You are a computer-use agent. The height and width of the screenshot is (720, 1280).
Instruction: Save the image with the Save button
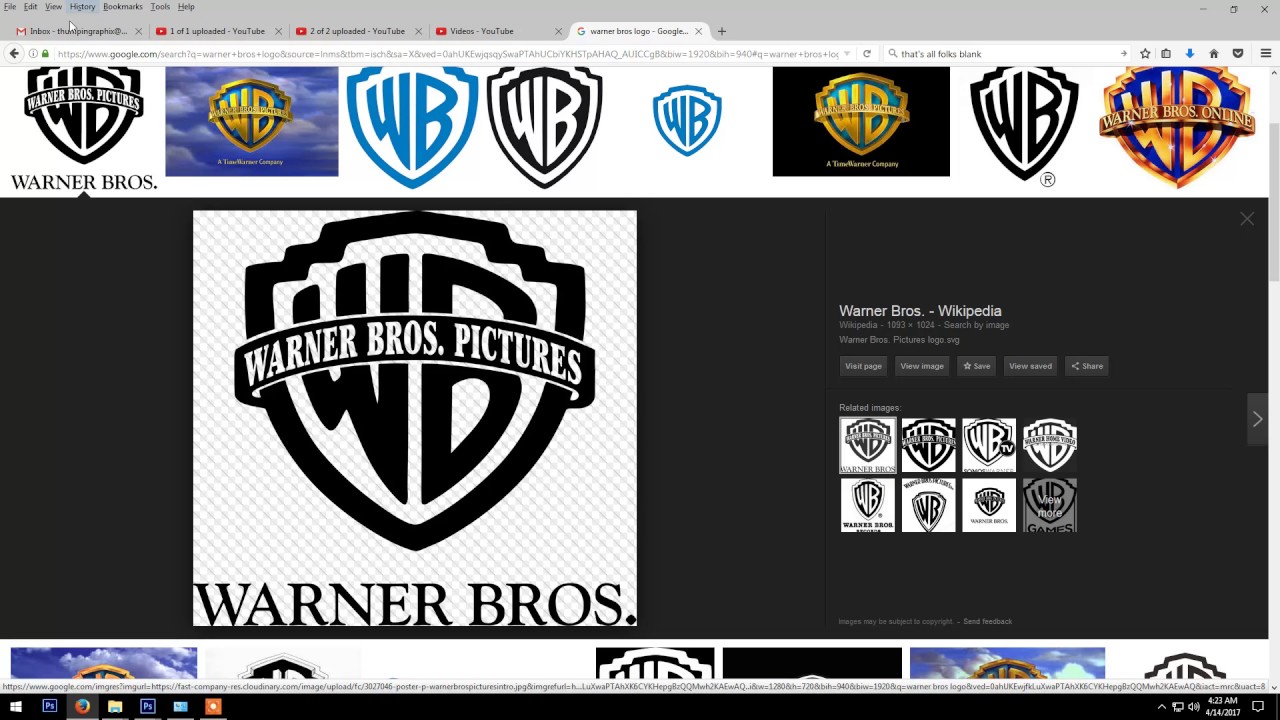coord(977,366)
